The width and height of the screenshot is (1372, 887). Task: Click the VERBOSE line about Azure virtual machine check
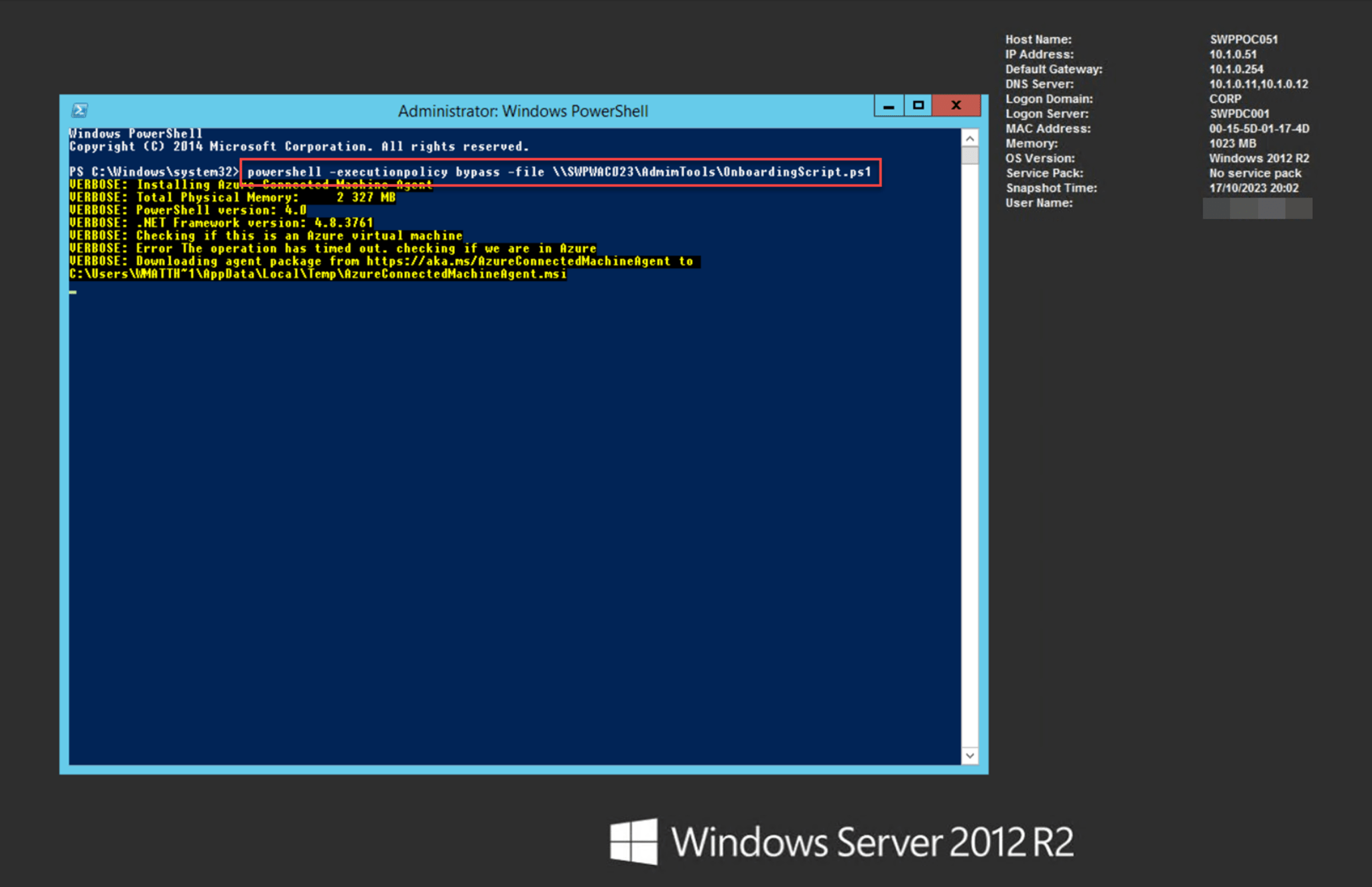pos(265,235)
